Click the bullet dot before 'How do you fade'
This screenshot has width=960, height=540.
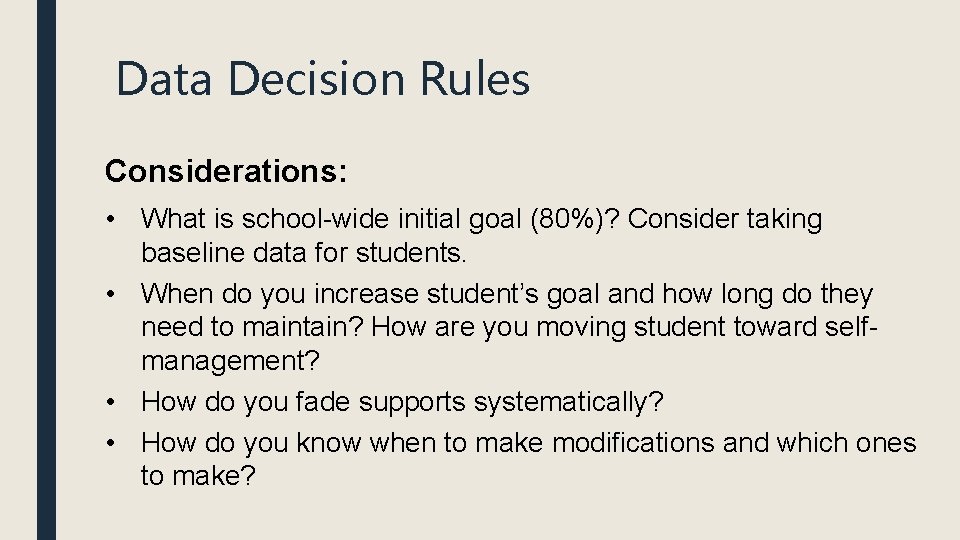110,402
